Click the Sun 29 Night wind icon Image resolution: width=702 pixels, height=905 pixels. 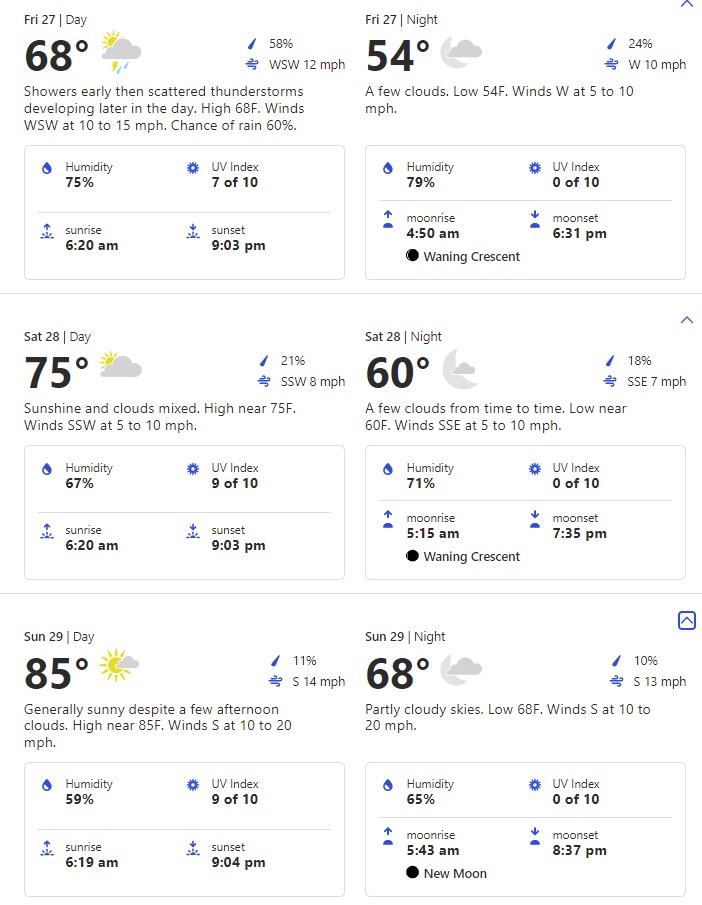point(616,681)
